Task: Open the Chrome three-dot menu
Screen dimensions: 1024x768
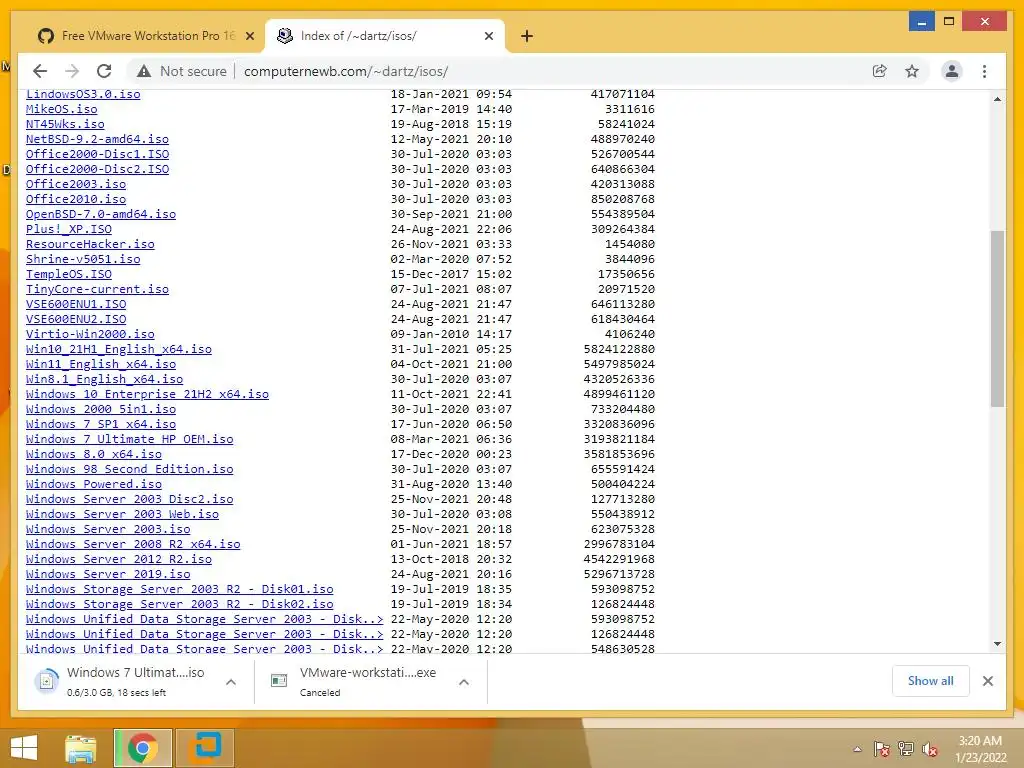Action: 984,71
